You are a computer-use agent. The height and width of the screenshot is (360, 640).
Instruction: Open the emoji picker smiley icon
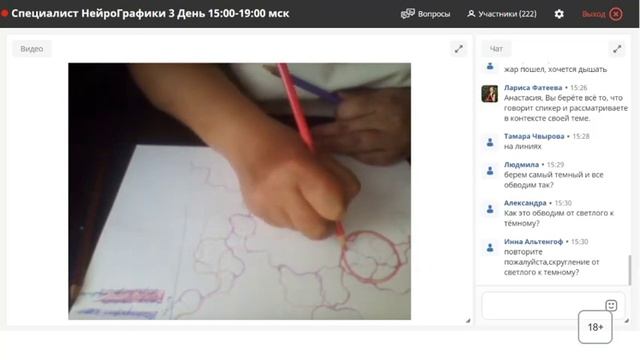[x=611, y=305]
